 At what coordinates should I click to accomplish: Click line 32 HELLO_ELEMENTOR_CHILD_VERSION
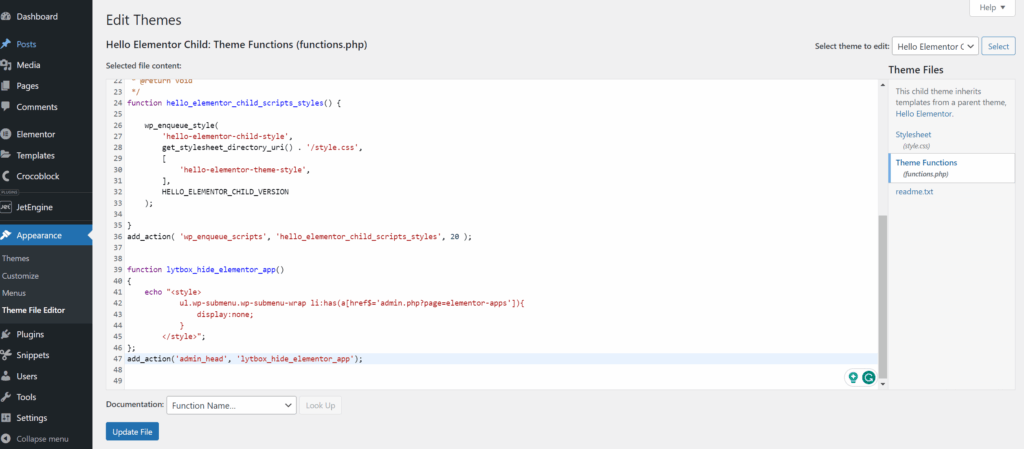pos(225,192)
